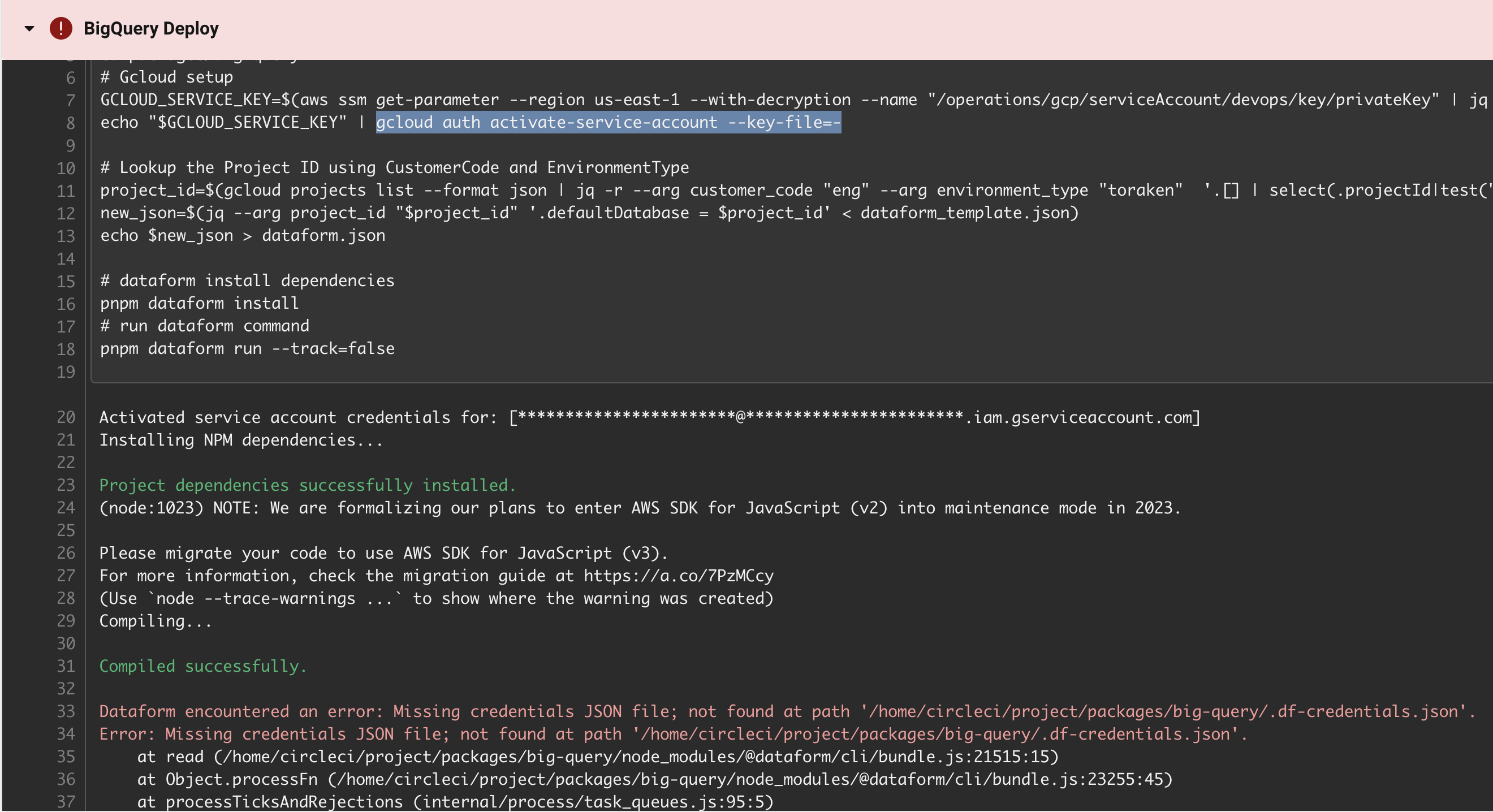
Task: Click the red failed status icon
Action: [61, 28]
